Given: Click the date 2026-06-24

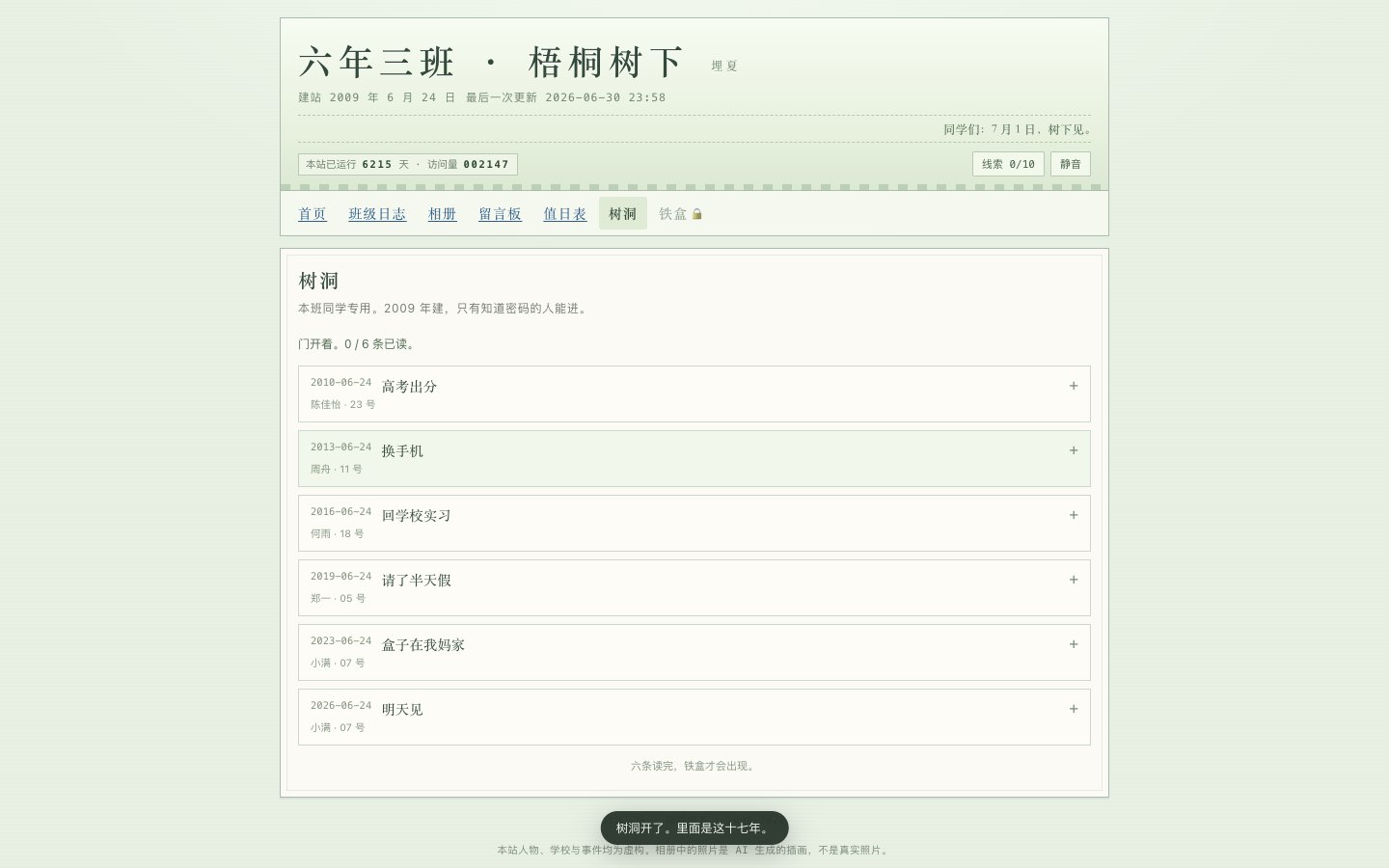Looking at the screenshot, I should [340, 706].
